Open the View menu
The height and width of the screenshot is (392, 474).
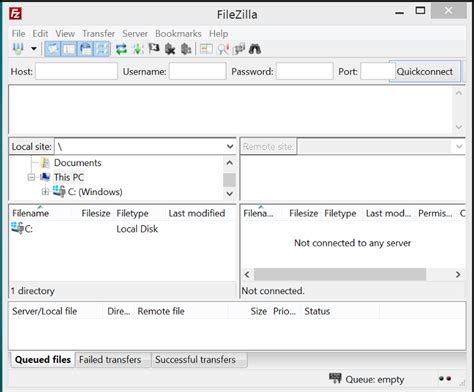click(65, 34)
